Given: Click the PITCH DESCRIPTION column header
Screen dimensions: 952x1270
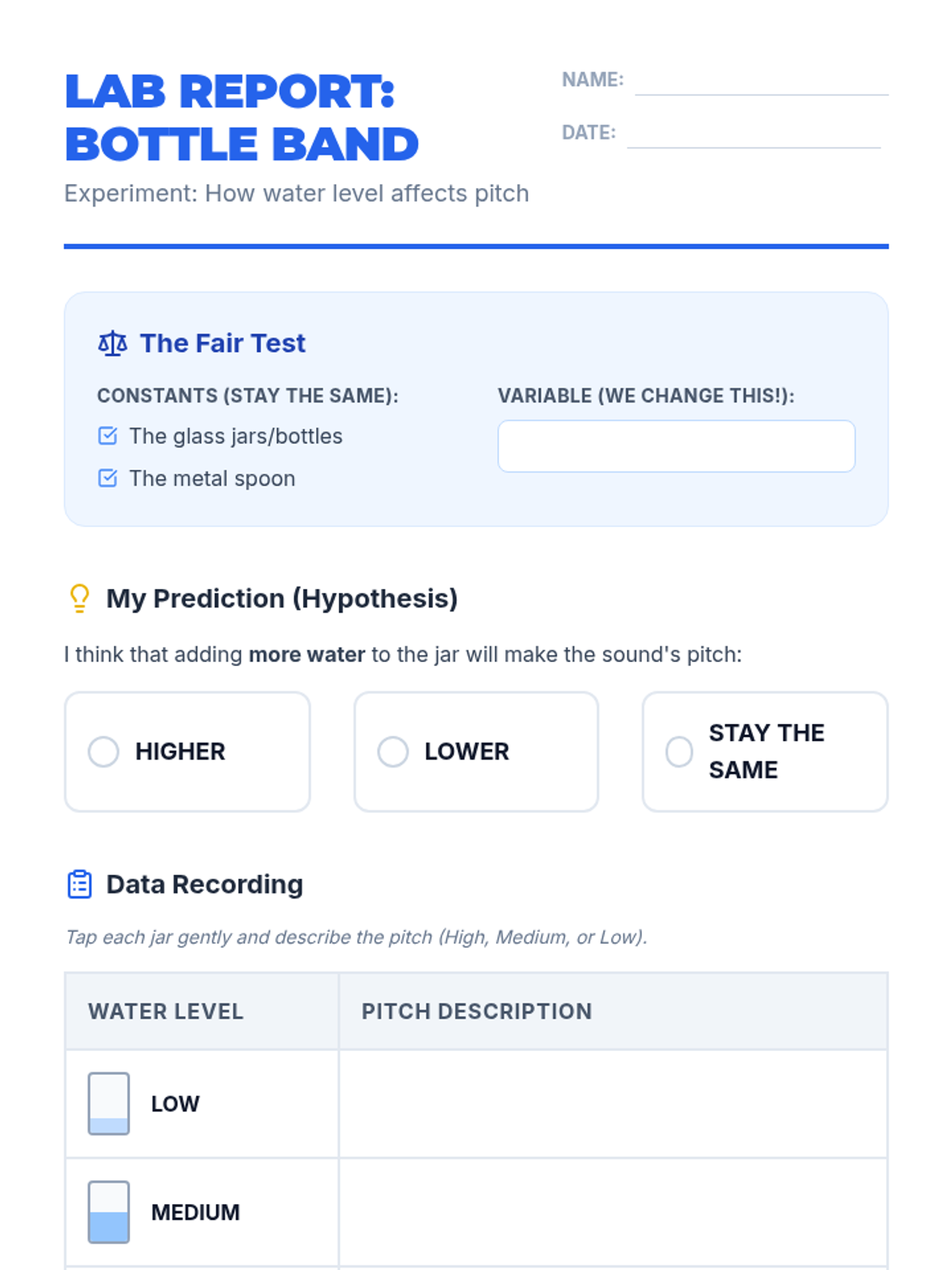Looking at the screenshot, I should pyautogui.click(x=477, y=1011).
